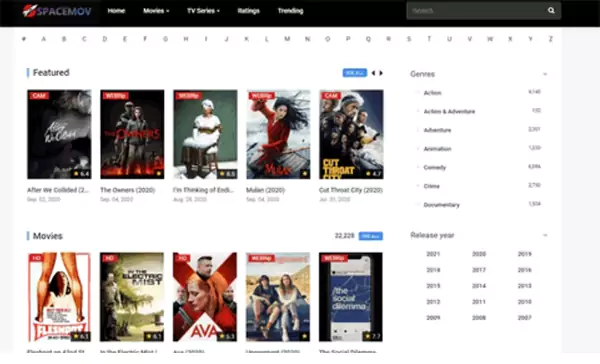The image size is (600, 364).
Task: Select release year 2010
Action: [524, 302]
